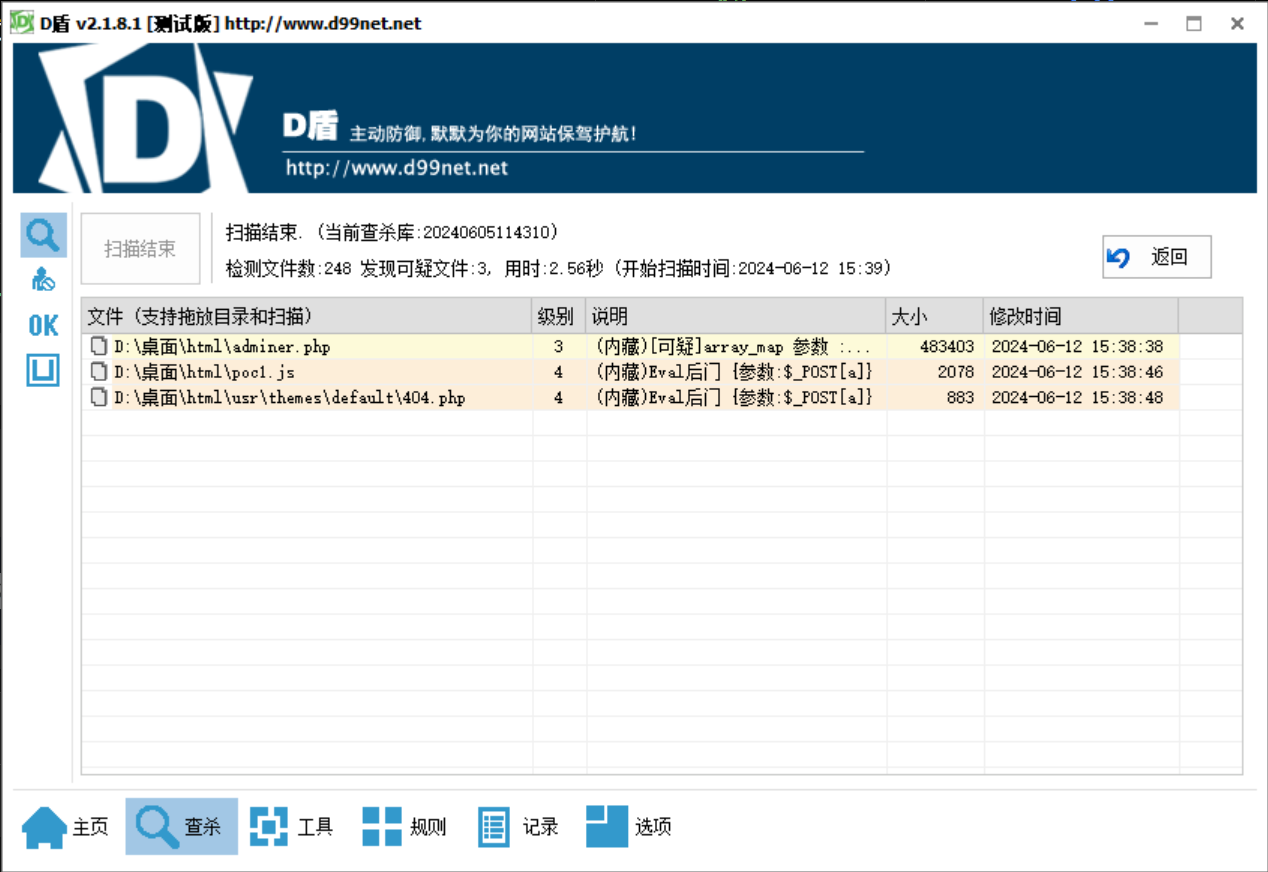Click modified time 2024-06-12 15:38:48
The width and height of the screenshot is (1268, 872).
pos(1077,397)
